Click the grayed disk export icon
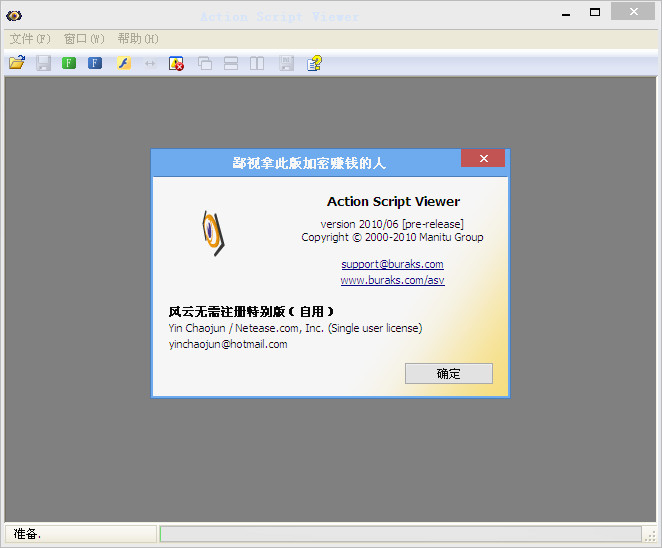This screenshot has width=662, height=548. click(286, 63)
